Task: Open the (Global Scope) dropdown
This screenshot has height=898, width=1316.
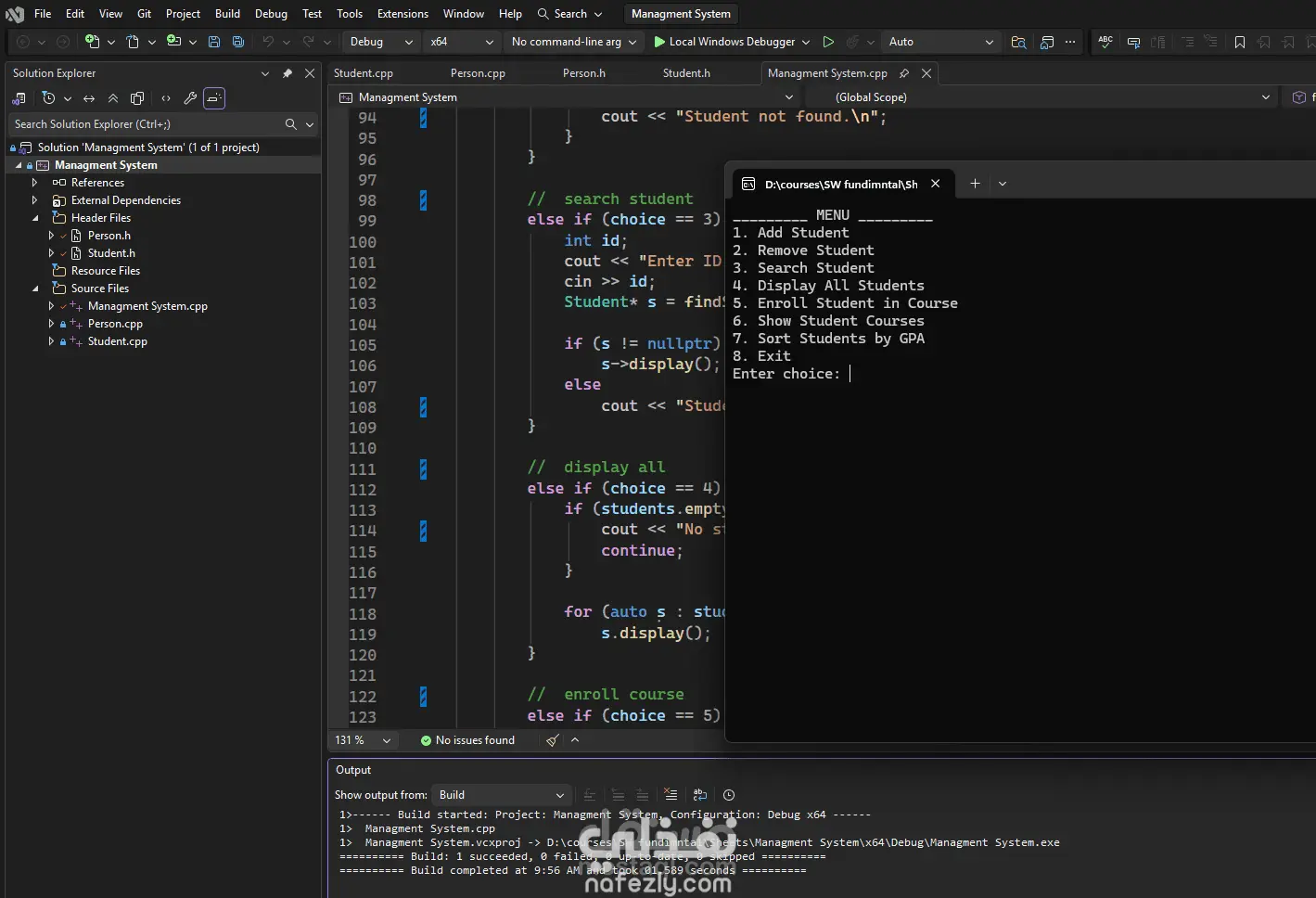Action: click(1041, 97)
